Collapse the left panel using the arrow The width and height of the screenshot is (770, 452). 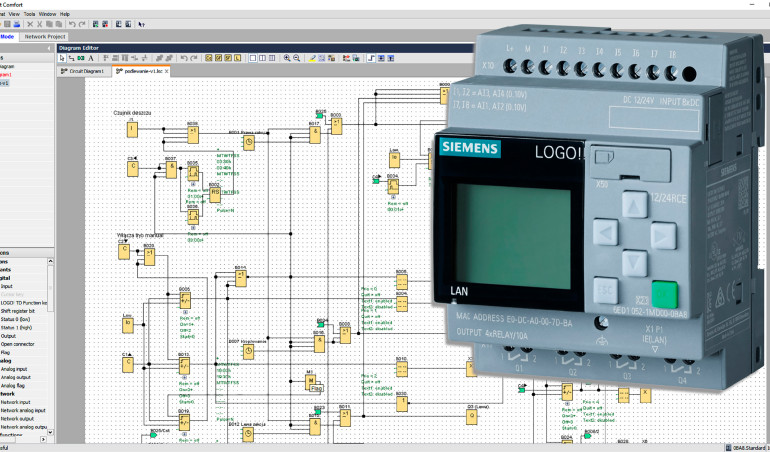click(x=48, y=47)
